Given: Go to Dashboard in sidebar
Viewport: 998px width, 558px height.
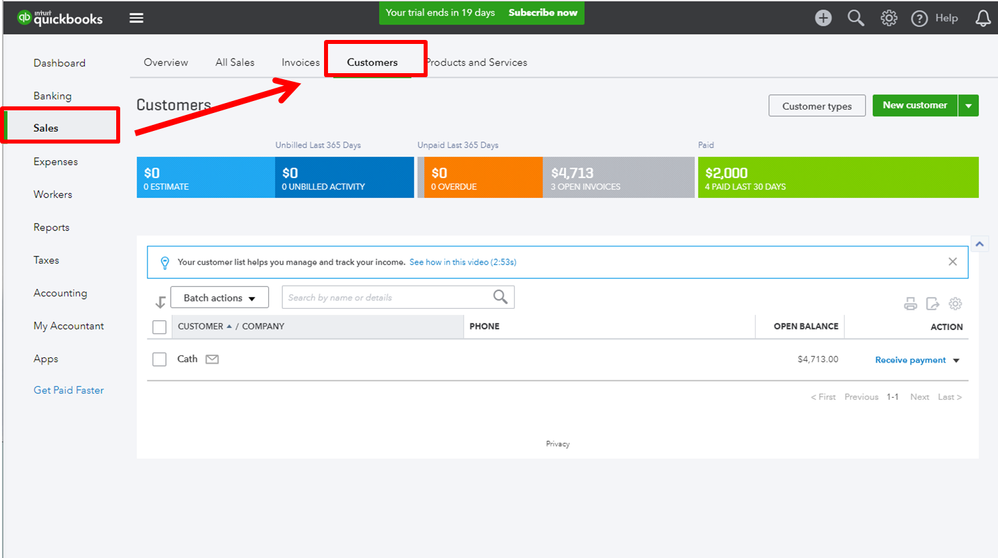Looking at the screenshot, I should pyautogui.click(x=59, y=63).
